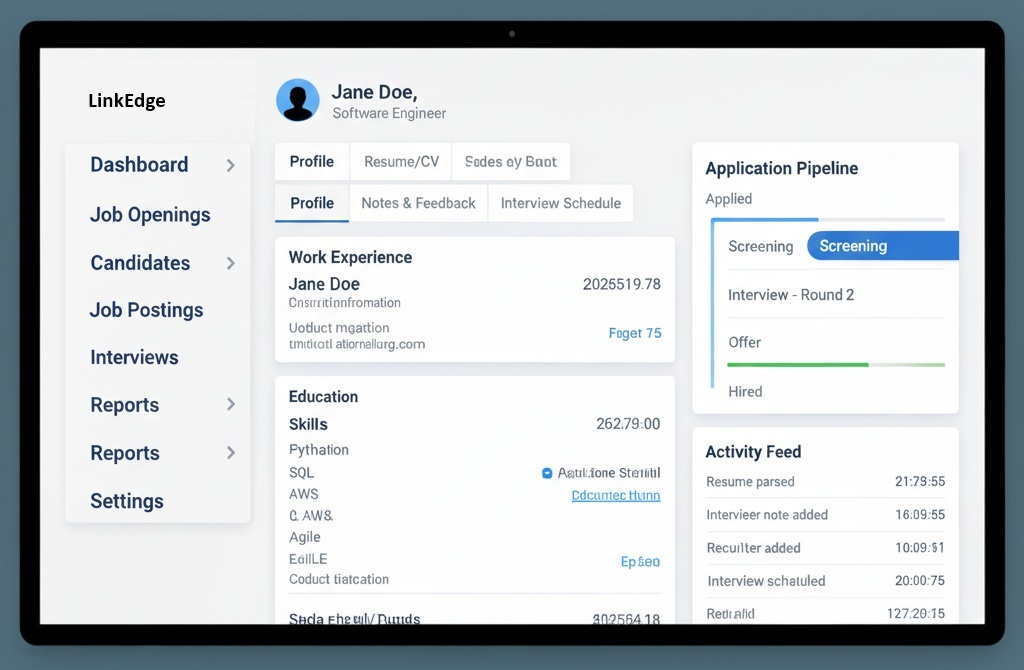Expand the Candidates submenu chevron
The width and height of the screenshot is (1024, 670).
231,263
